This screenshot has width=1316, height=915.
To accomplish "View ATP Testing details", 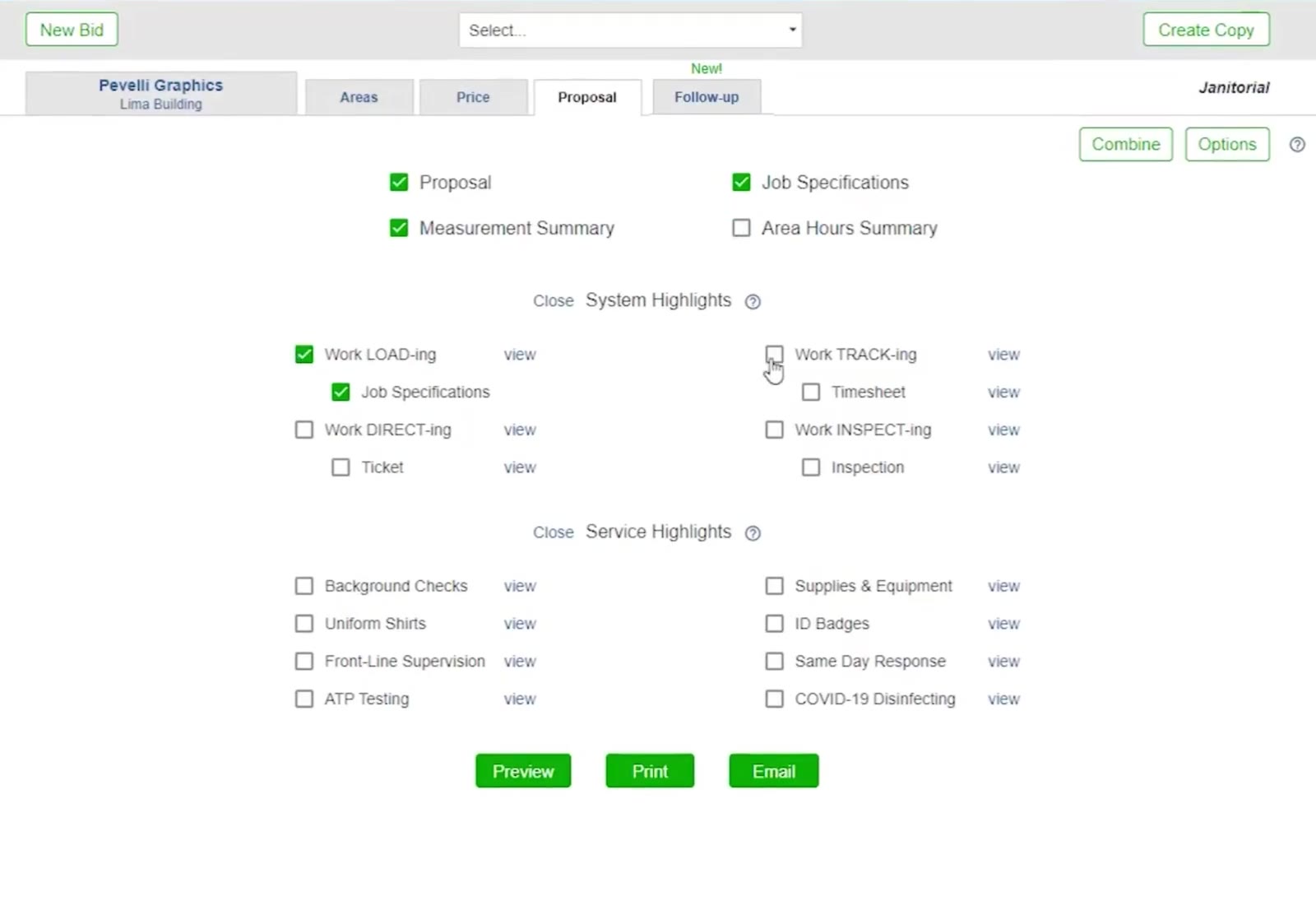I will coord(520,699).
